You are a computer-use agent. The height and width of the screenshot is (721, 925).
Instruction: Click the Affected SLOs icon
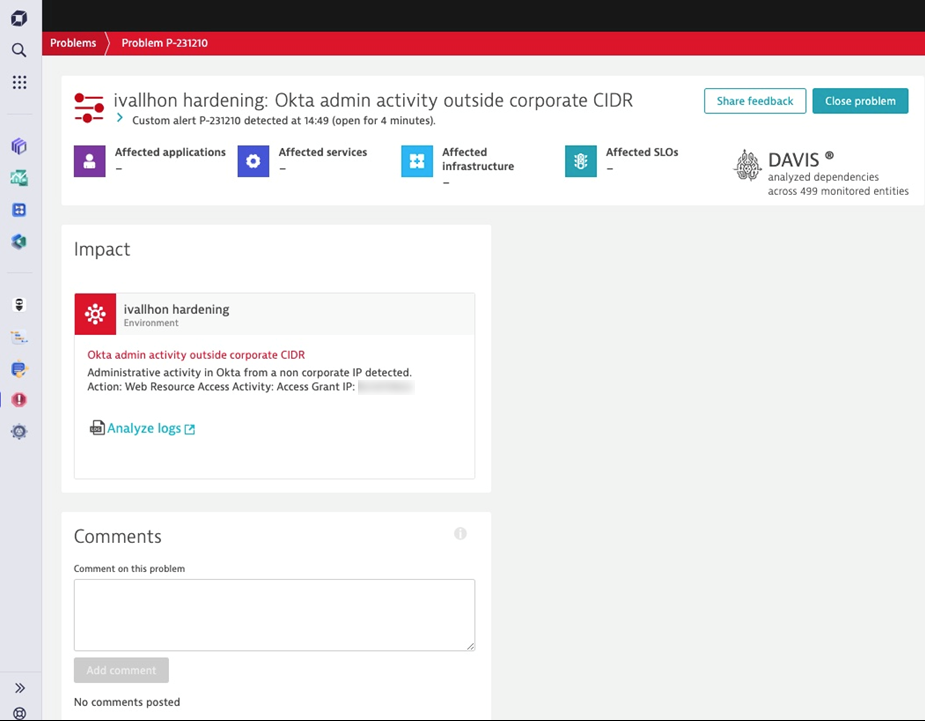[580, 161]
